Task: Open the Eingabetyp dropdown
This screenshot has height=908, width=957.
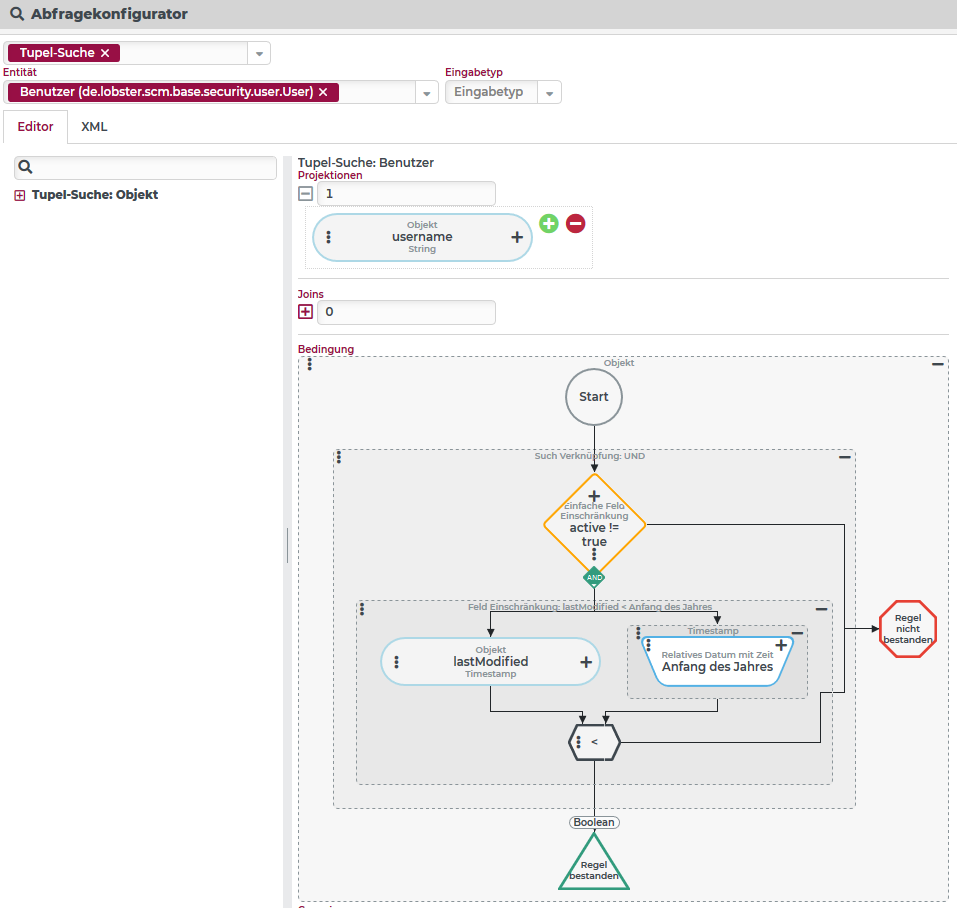Action: 550,92
